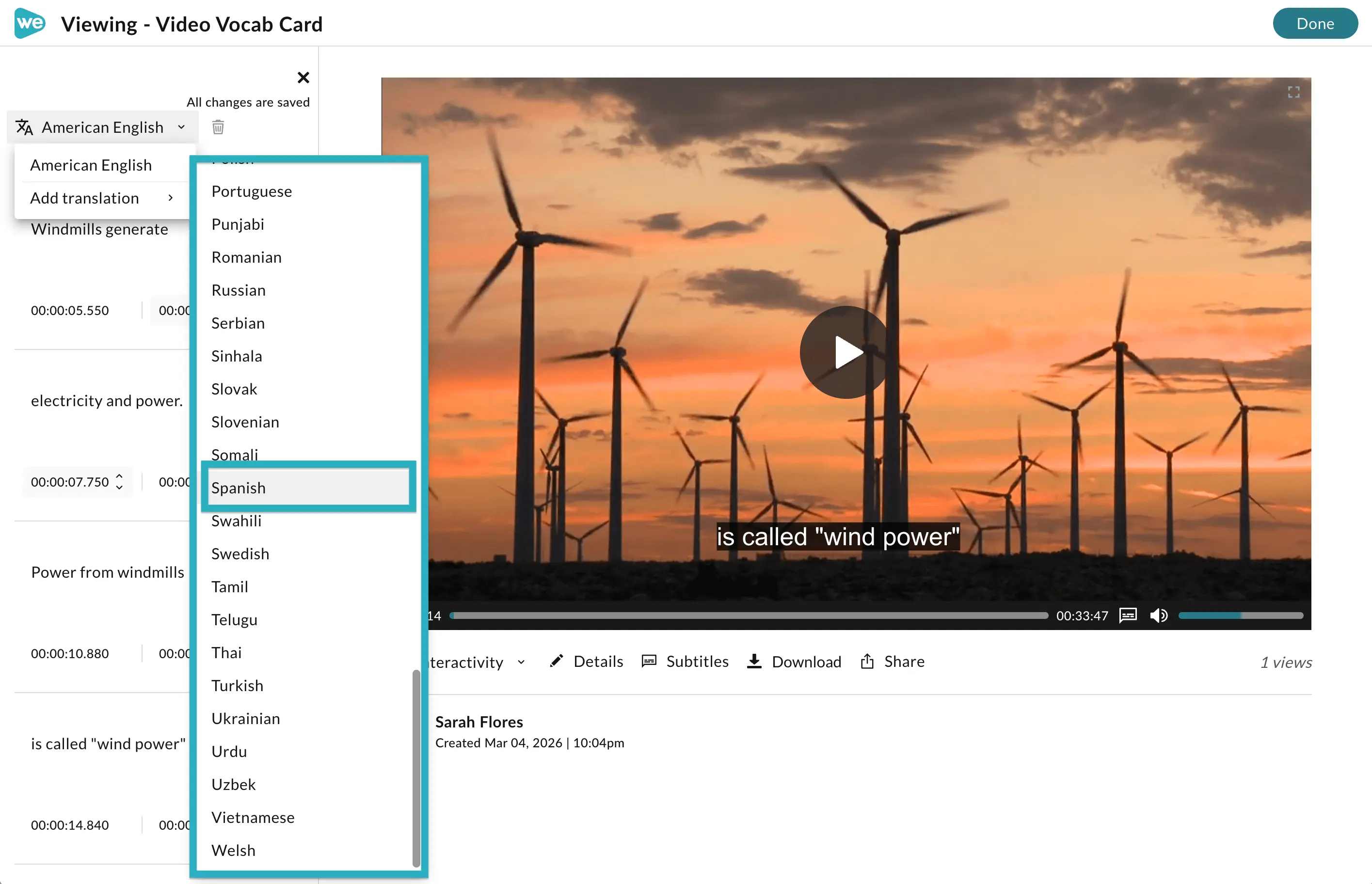Expand the Add translation submenu
The height and width of the screenshot is (884, 1372).
point(102,198)
